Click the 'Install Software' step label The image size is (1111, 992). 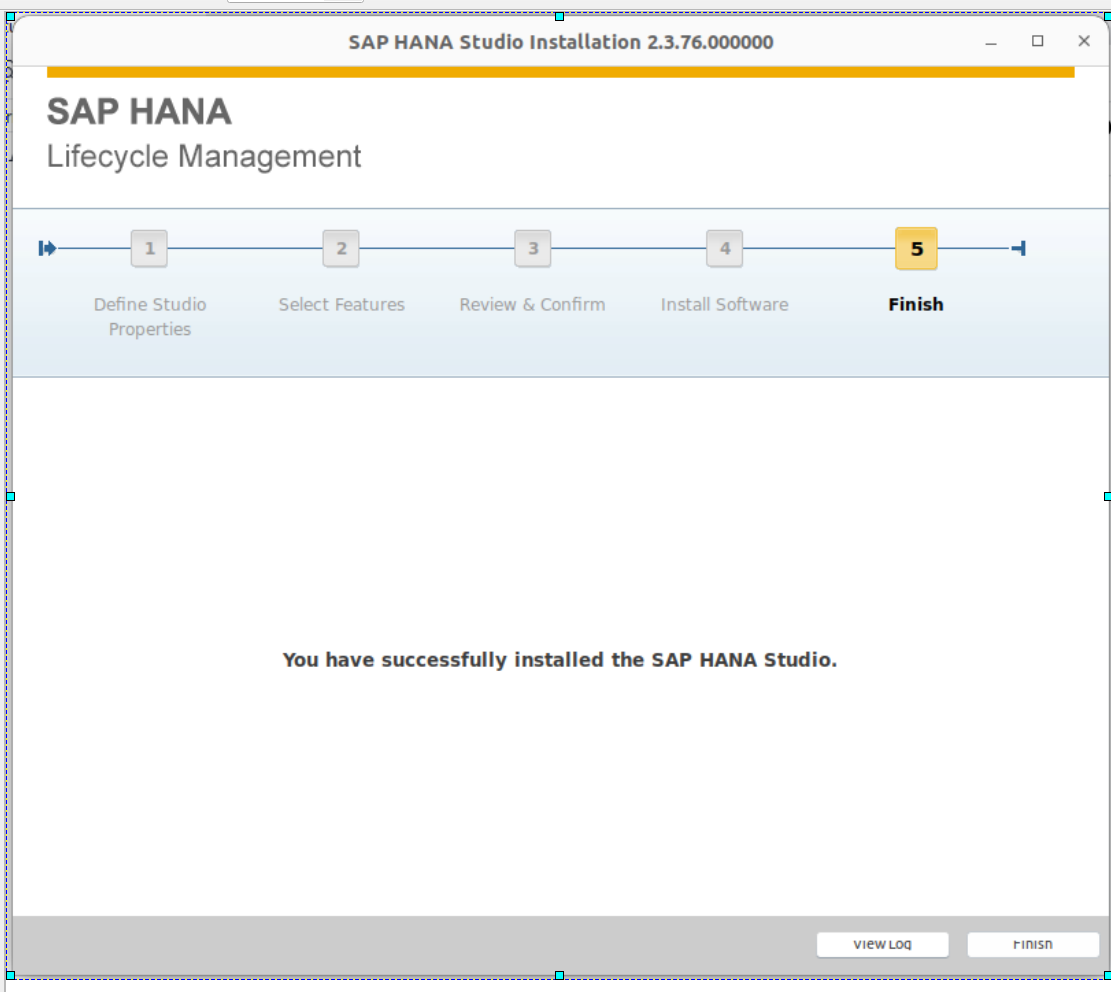pos(724,305)
